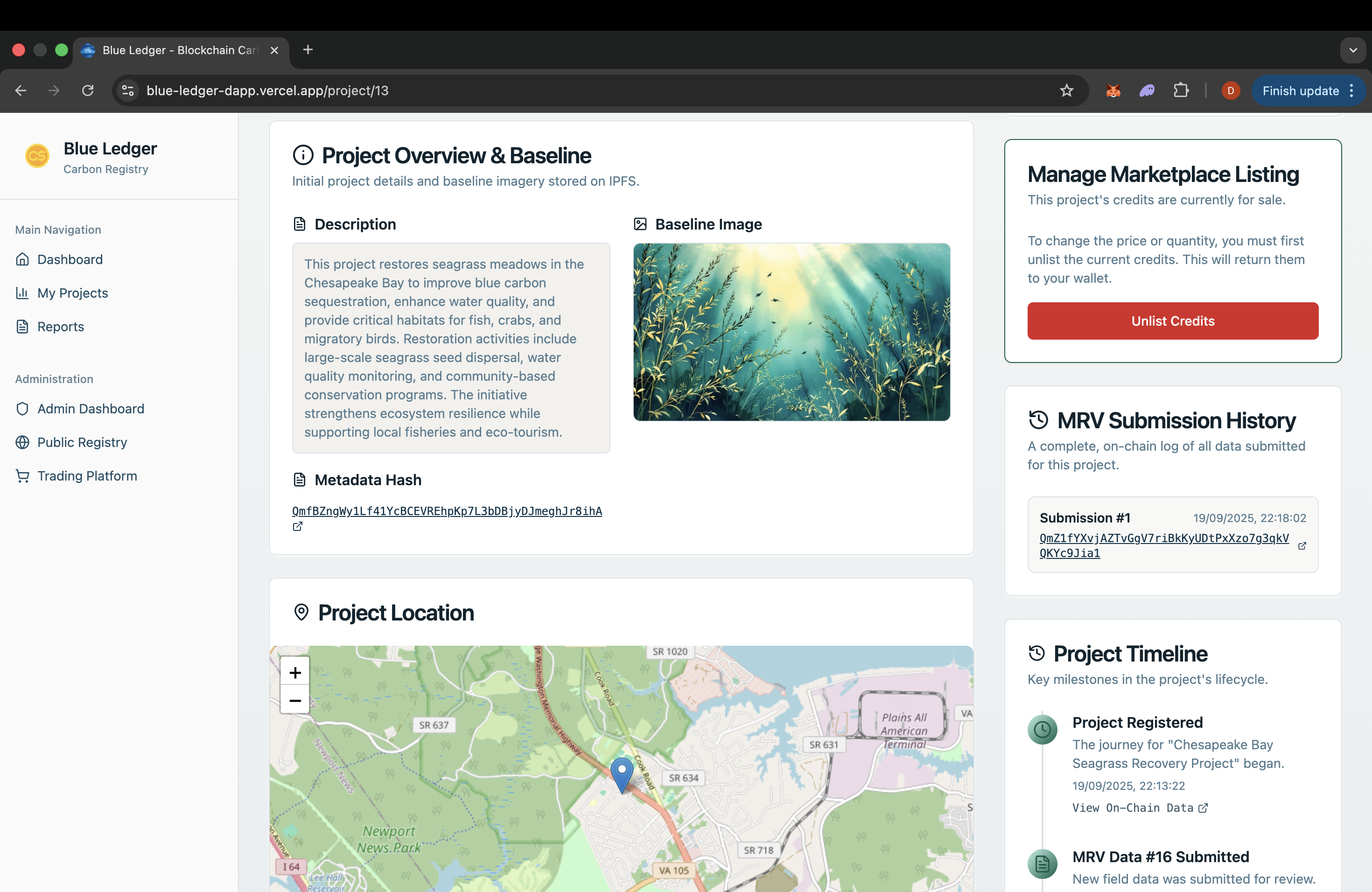This screenshot has width=1372, height=892.
Task: Select Public Registry sidebar item
Action: (82, 442)
